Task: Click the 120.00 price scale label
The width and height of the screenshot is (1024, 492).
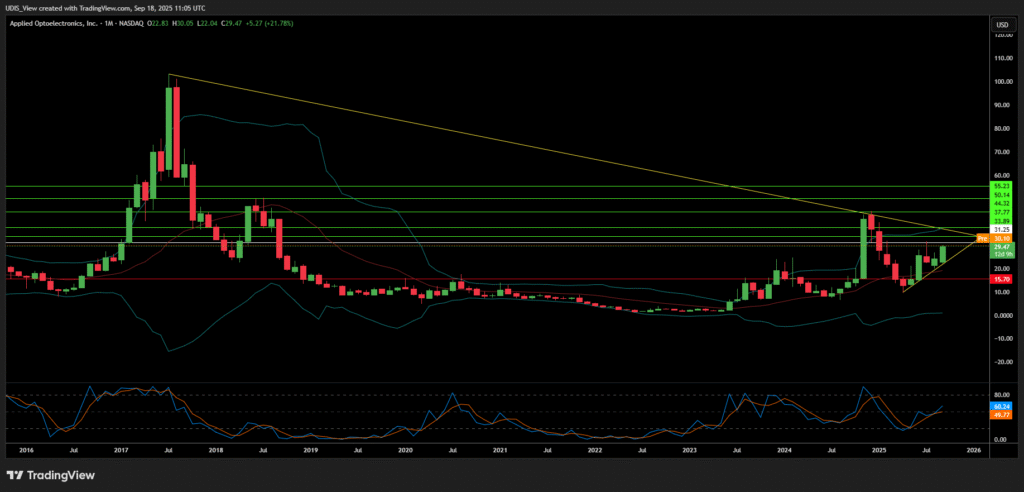Action: [x=1000, y=35]
